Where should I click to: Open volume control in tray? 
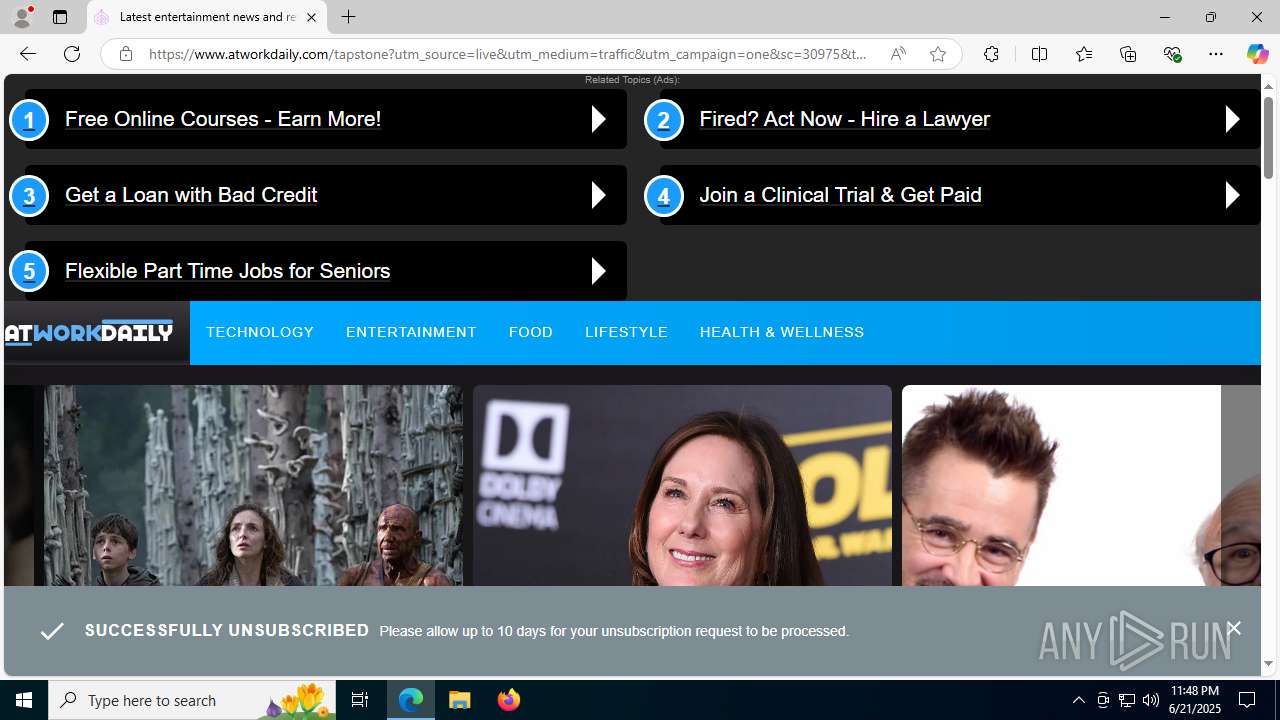tap(1150, 700)
